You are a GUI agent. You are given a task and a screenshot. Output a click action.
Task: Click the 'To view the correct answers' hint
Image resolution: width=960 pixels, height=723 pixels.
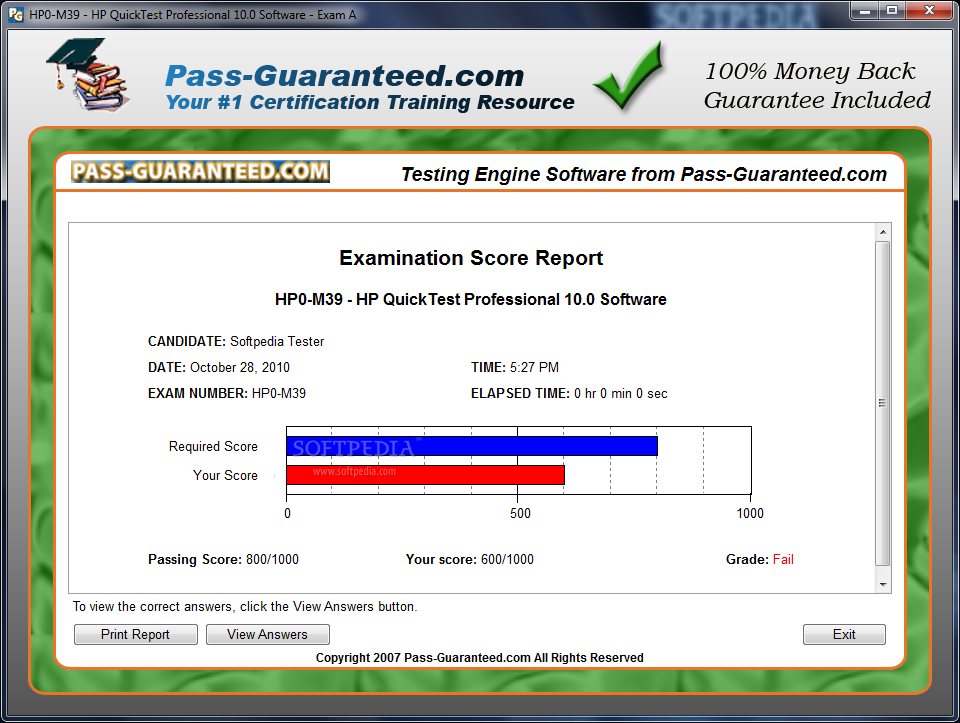245,606
